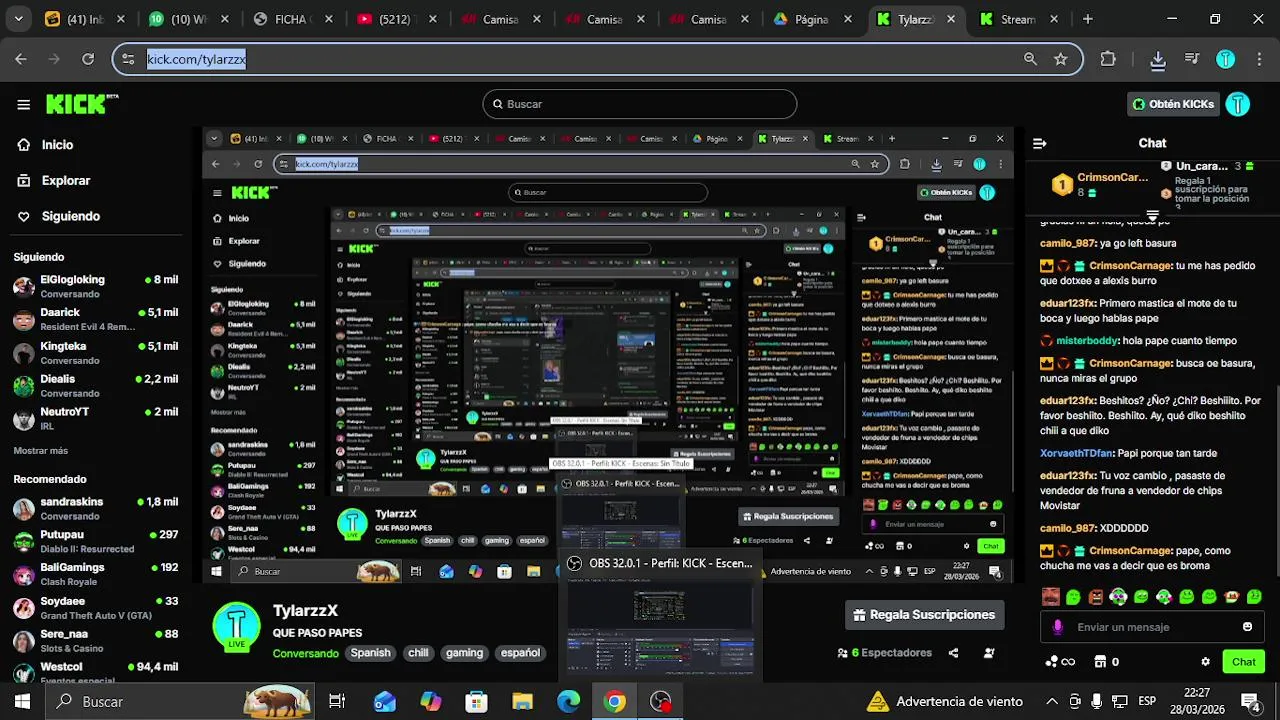Click the green Chat send button
1280x720 pixels.
point(1244,662)
